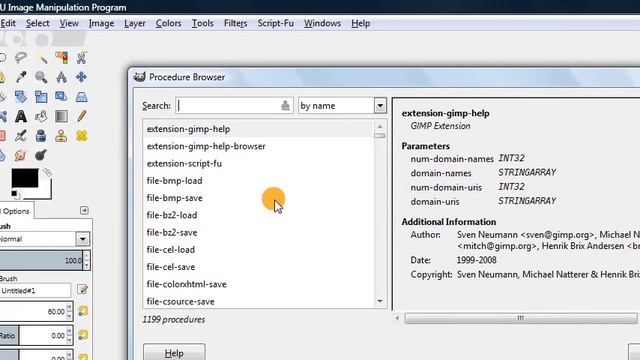Open the Layer menu
The width and height of the screenshot is (640, 360).
tap(135, 23)
